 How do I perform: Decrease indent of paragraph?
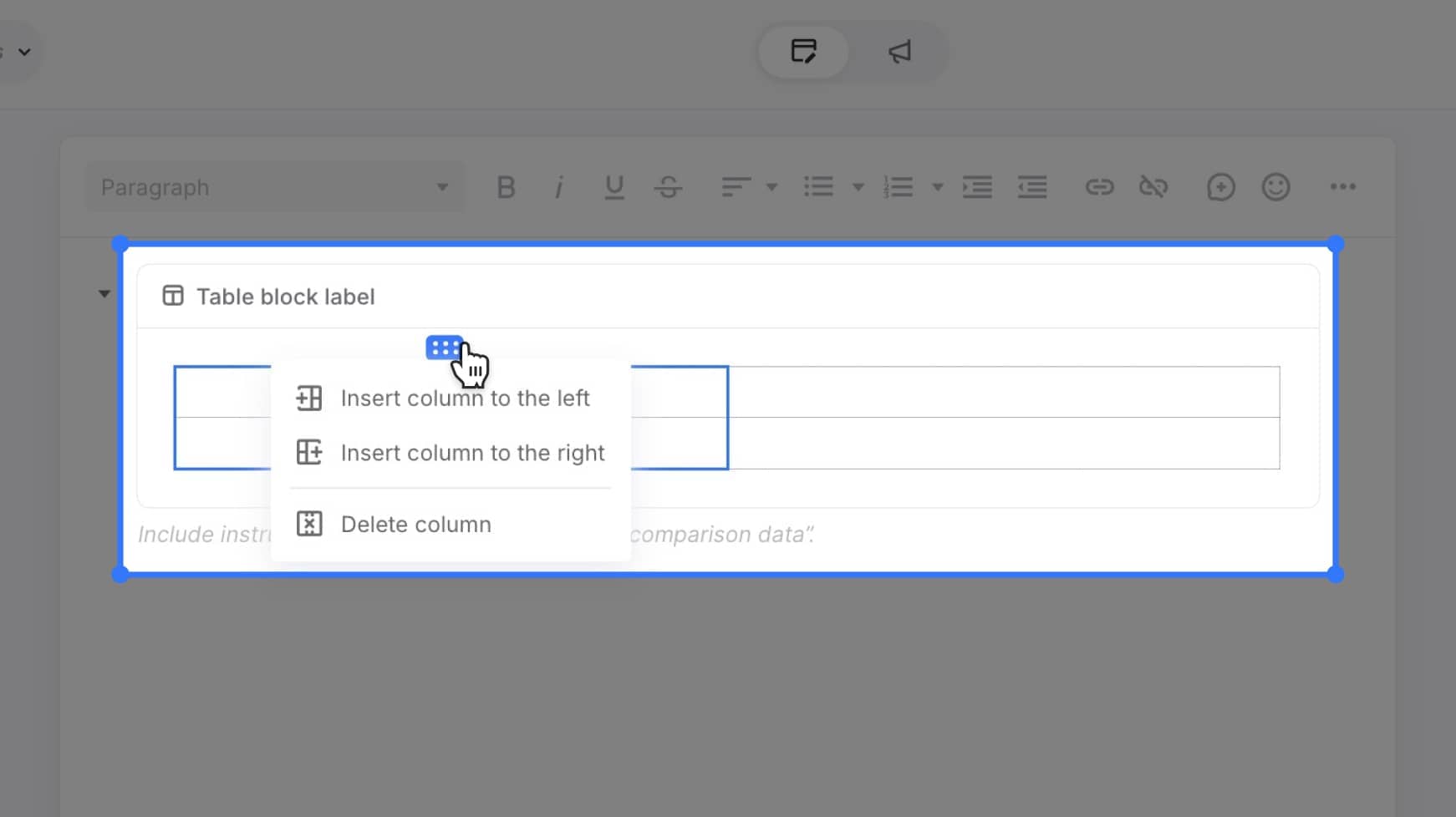pyautogui.click(x=1032, y=187)
